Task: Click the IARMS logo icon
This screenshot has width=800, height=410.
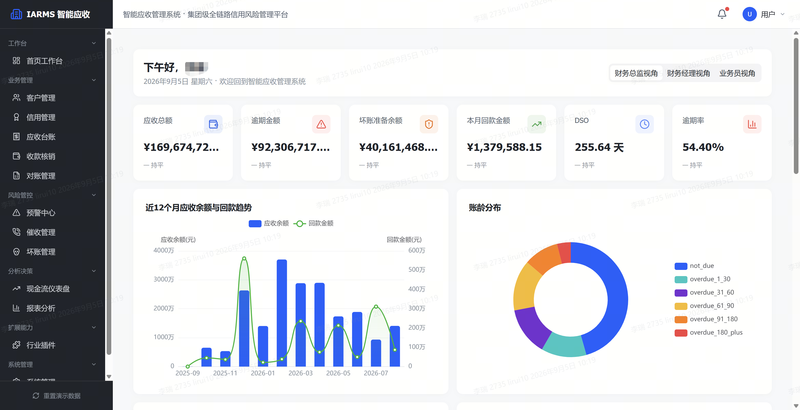Action: 16,14
